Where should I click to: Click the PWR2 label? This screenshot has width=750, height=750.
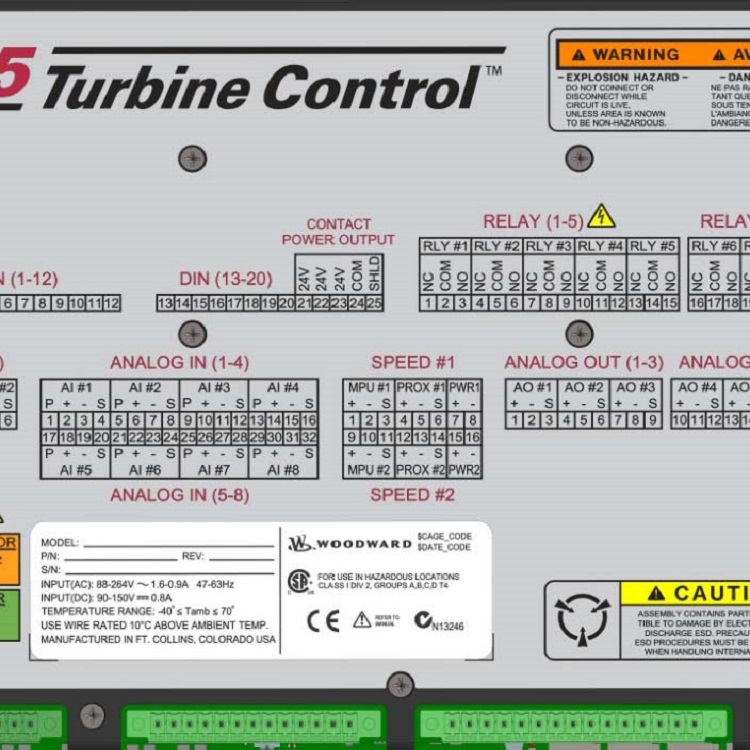pyautogui.click(x=464, y=470)
